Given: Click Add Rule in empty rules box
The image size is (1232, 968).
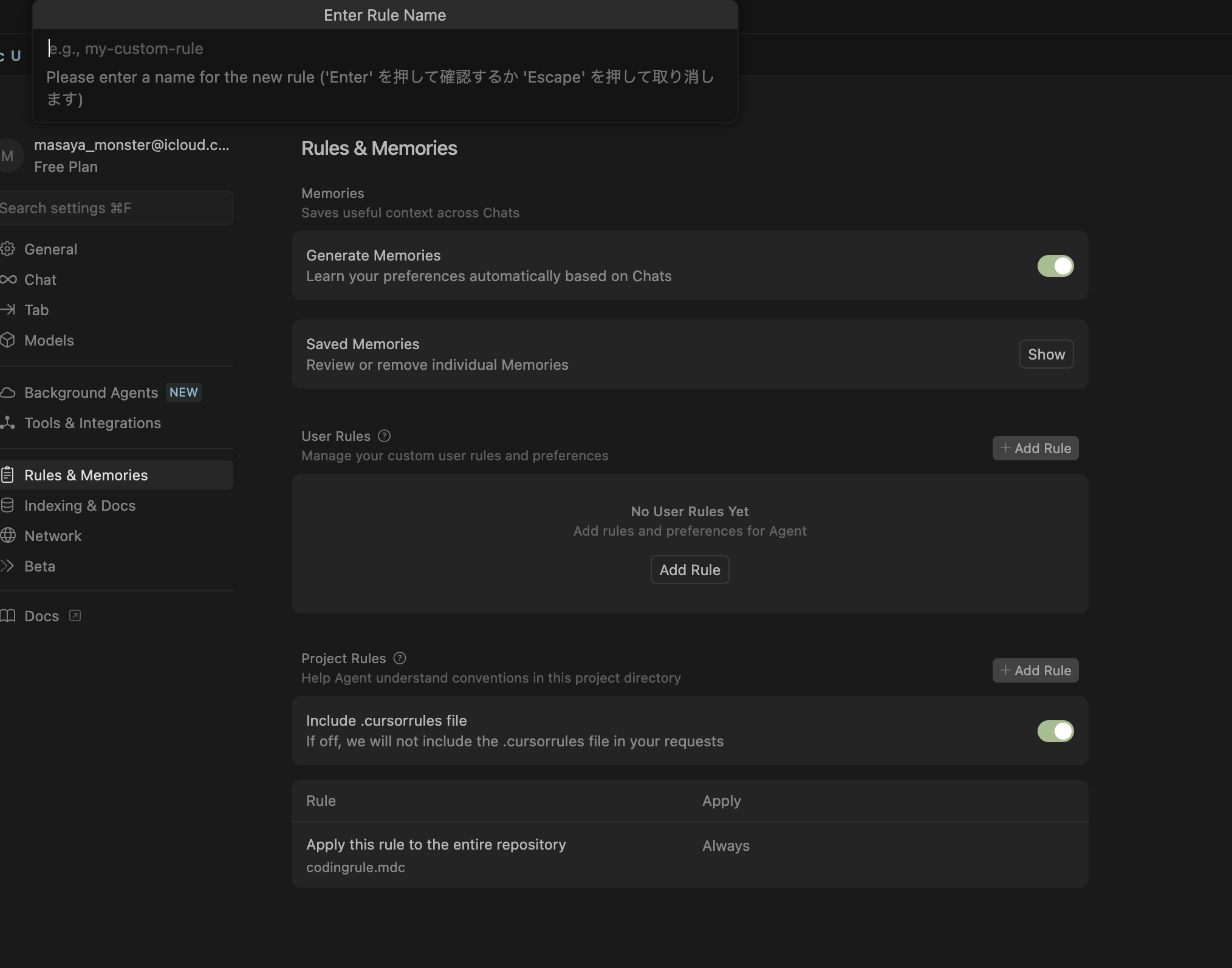Looking at the screenshot, I should point(690,570).
